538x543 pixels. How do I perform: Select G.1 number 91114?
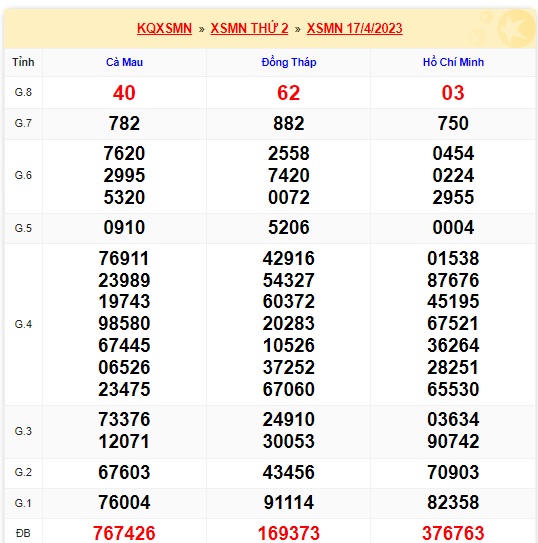[x=289, y=502]
